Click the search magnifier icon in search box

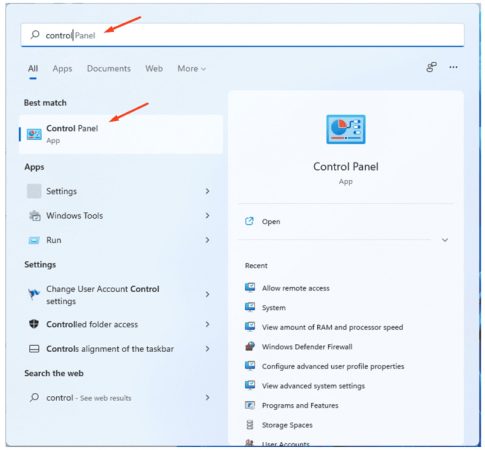(35, 35)
